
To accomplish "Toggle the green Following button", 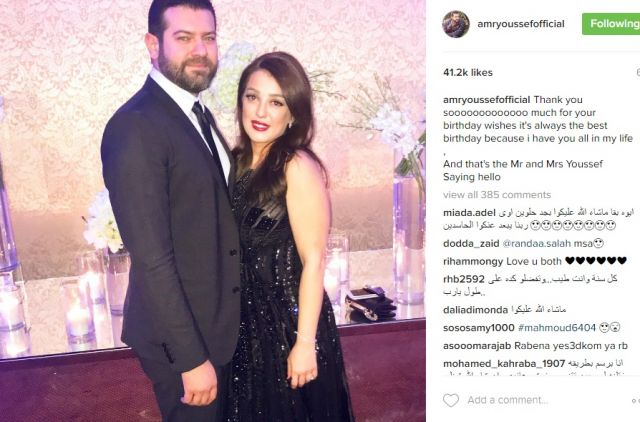I will tap(611, 24).
